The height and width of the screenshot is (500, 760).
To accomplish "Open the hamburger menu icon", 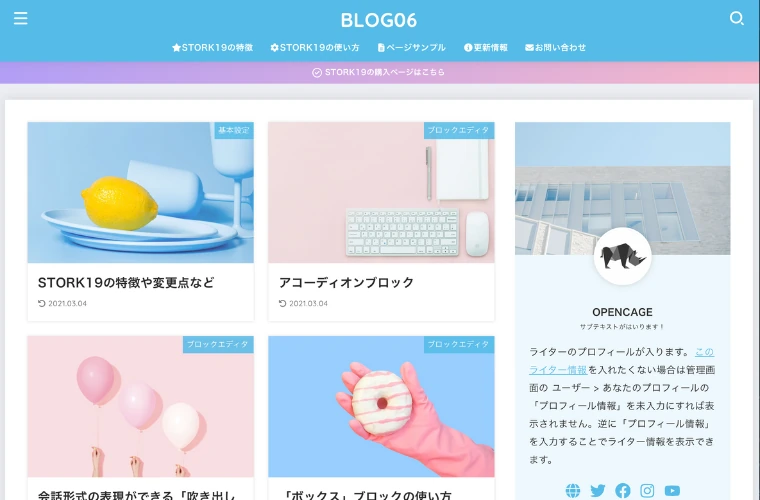I will 20,18.
